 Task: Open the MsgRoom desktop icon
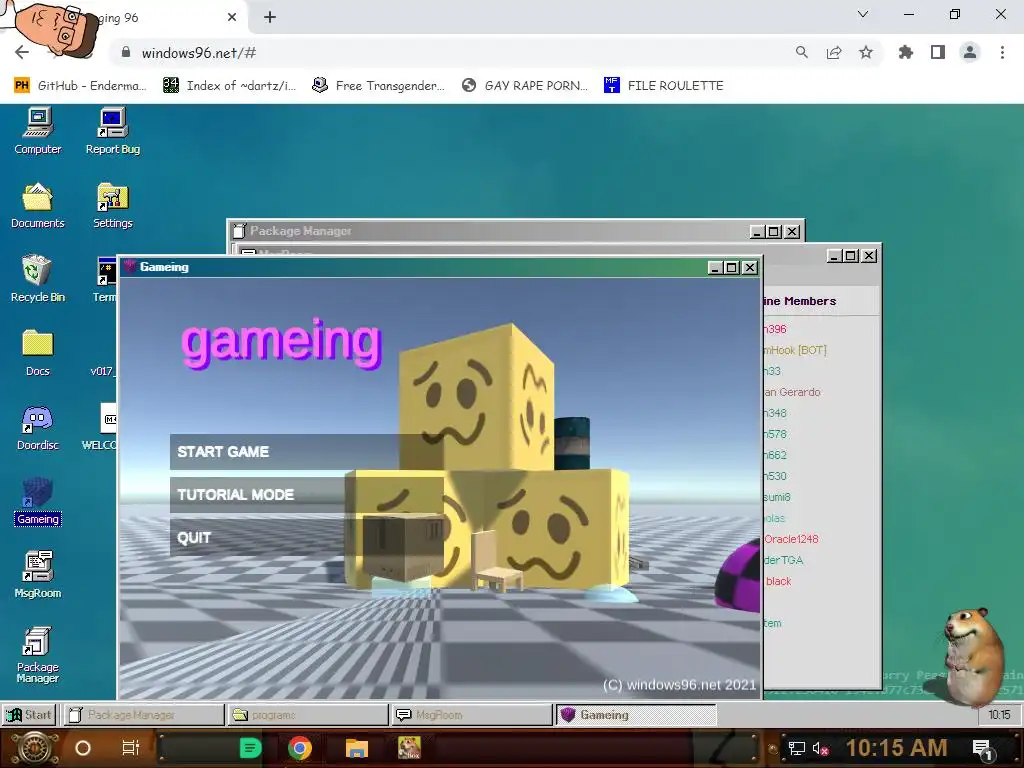38,575
